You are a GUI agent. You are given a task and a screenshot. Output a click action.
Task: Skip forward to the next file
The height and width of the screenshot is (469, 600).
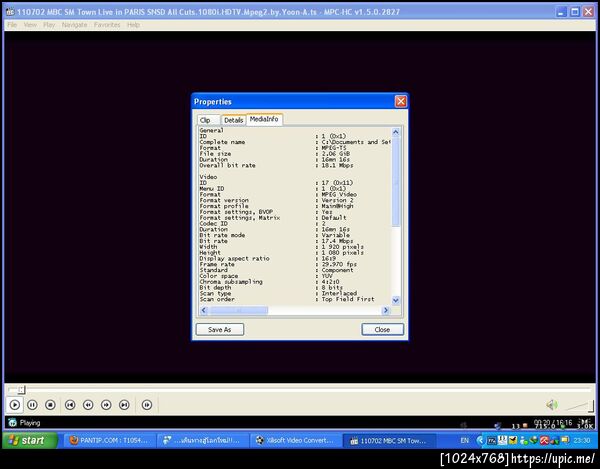[124, 404]
